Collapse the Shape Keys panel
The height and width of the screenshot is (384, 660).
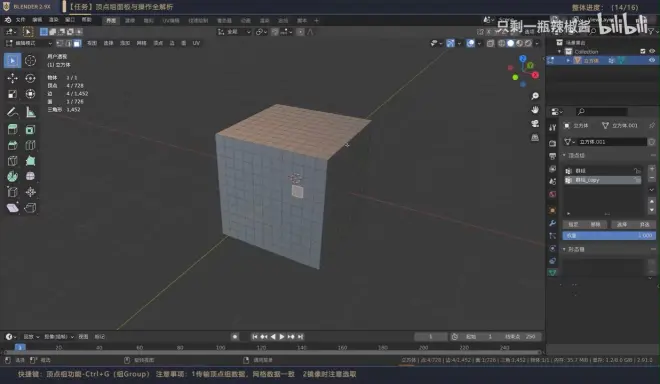[x=564, y=249]
